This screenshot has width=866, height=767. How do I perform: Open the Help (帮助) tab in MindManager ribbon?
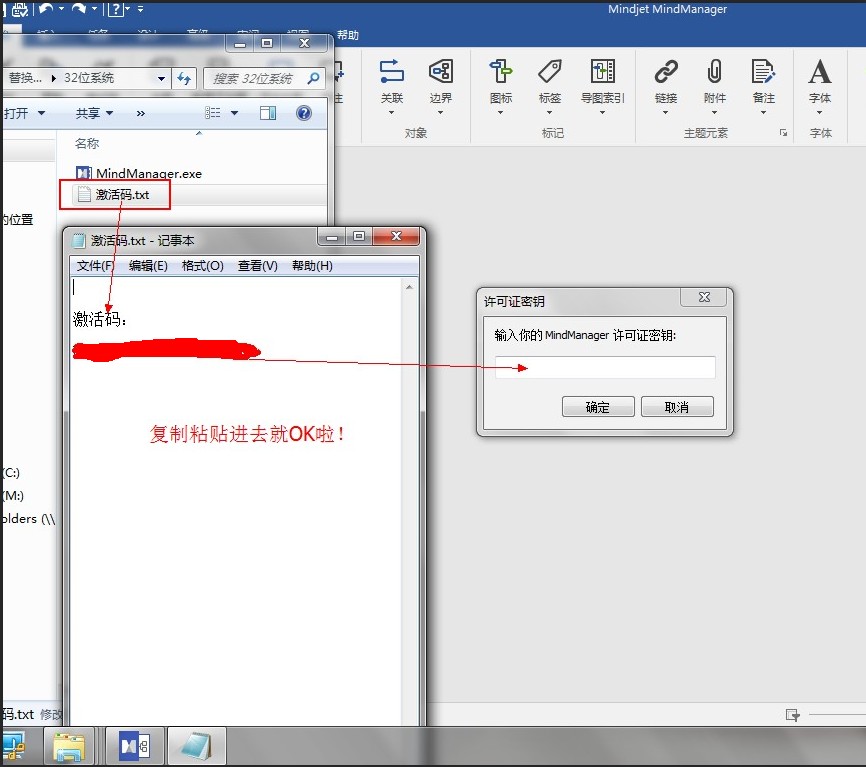click(x=348, y=35)
